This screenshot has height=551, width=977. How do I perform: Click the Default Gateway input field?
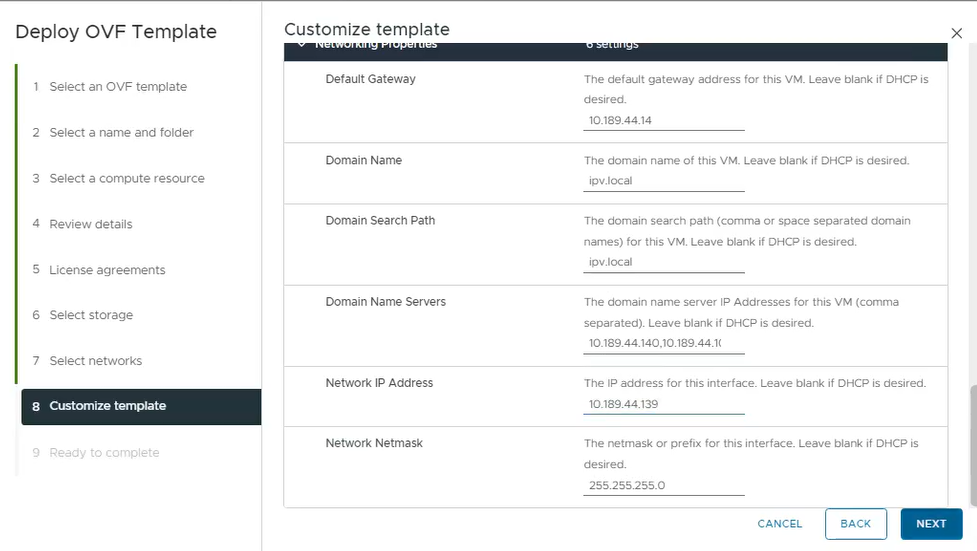point(664,120)
